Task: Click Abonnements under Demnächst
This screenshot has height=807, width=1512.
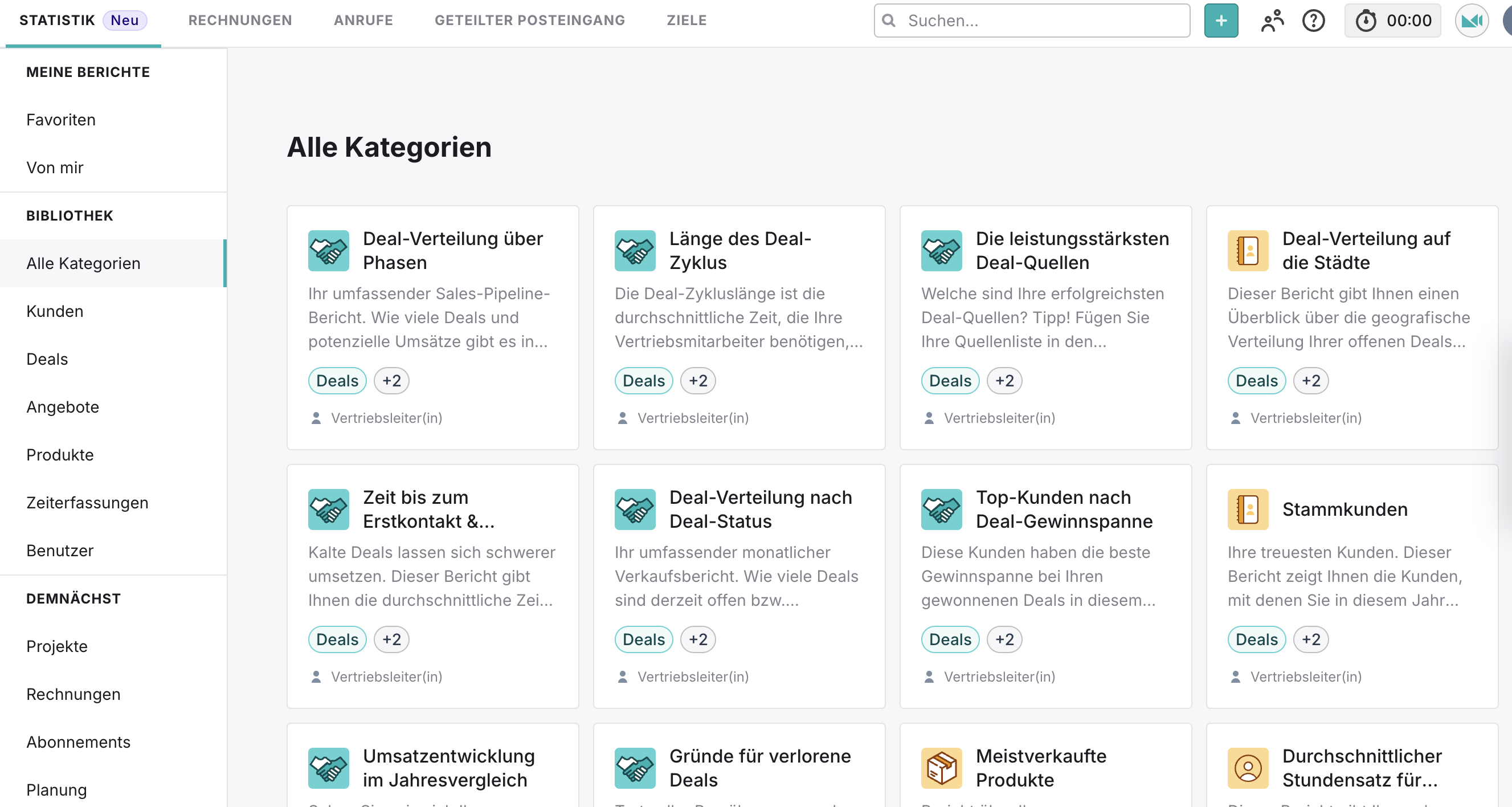Action: (113, 742)
